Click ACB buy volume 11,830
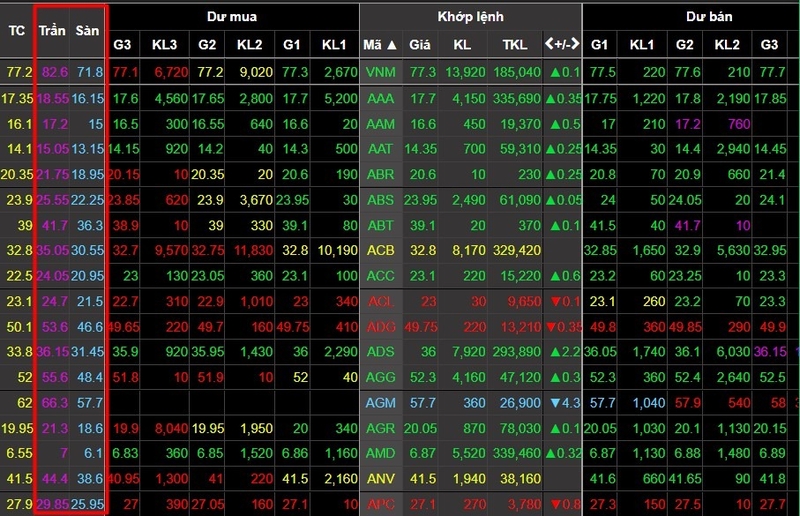The height and width of the screenshot is (516, 800). [253, 251]
